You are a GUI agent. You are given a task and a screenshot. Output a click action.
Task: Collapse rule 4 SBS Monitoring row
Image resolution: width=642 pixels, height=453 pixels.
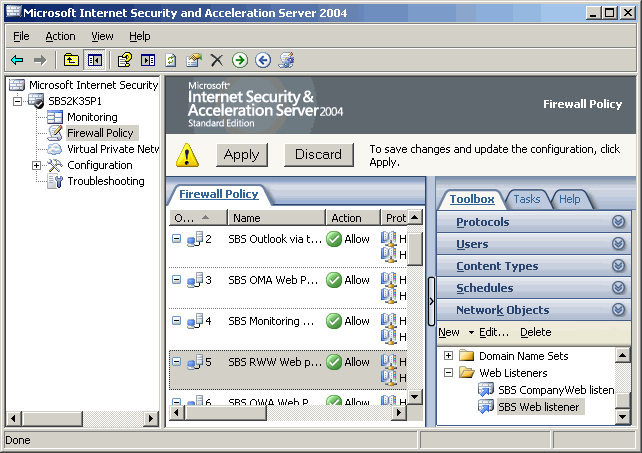tap(176, 321)
